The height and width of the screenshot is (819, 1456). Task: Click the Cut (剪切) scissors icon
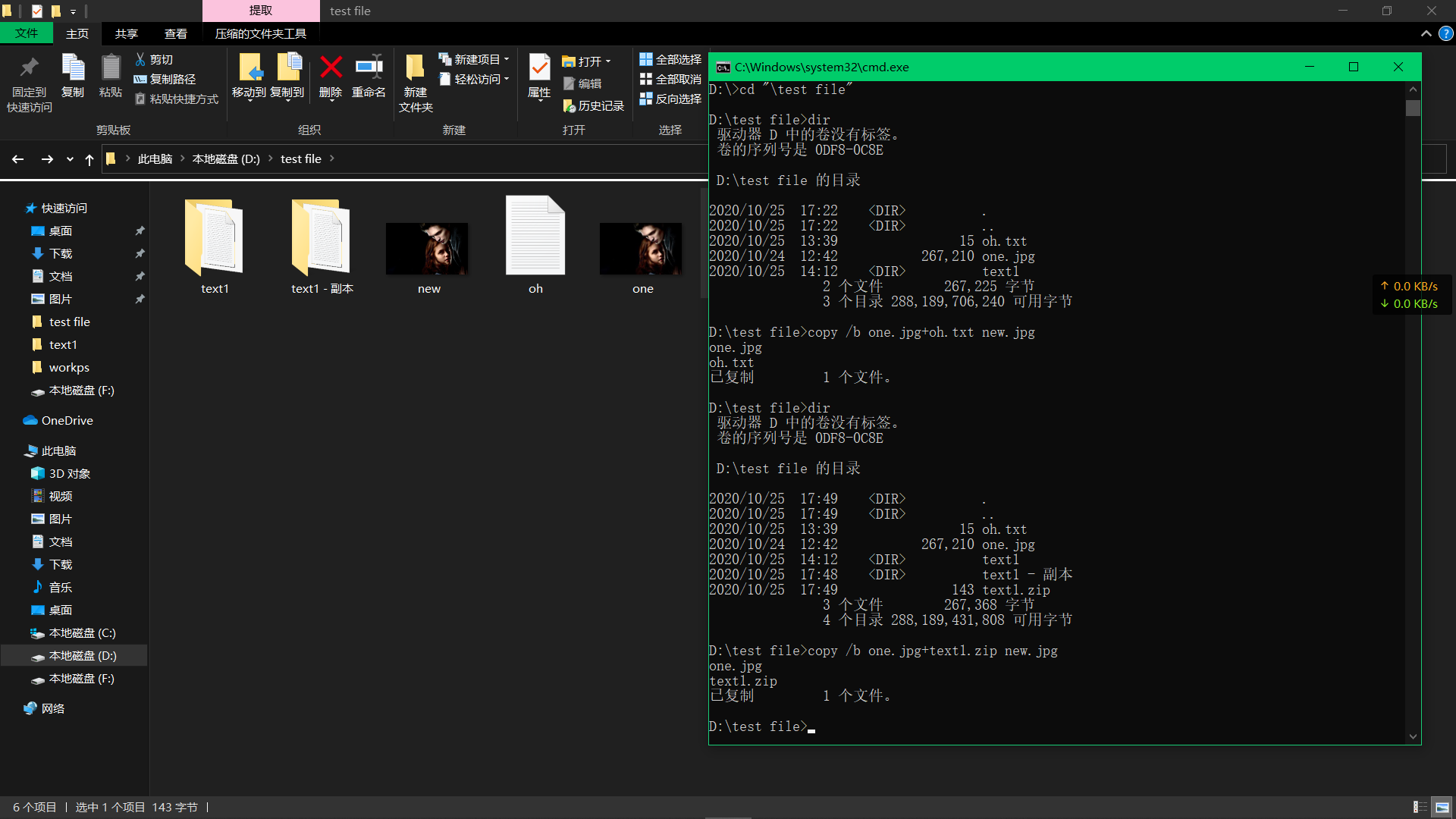(x=140, y=59)
